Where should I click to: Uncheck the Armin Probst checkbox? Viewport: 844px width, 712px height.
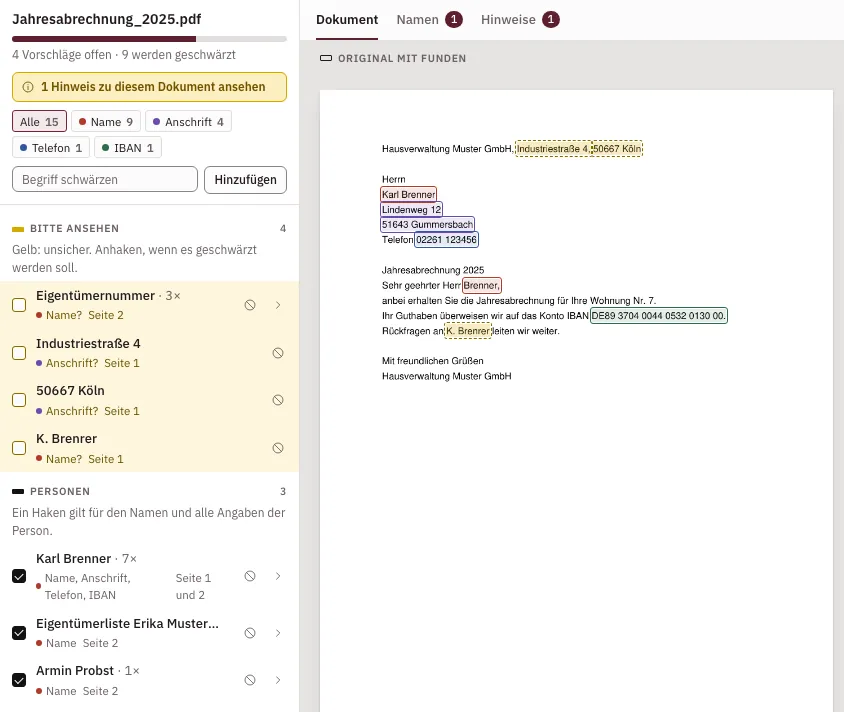pyautogui.click(x=19, y=680)
